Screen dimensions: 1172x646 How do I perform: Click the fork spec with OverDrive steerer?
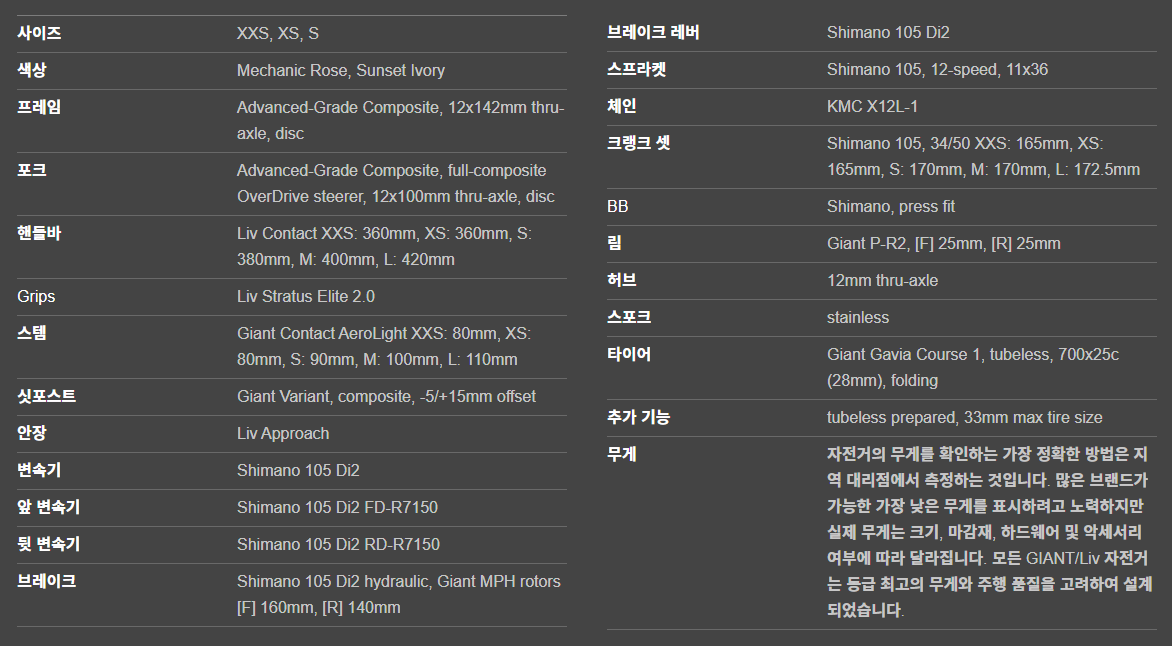395,183
